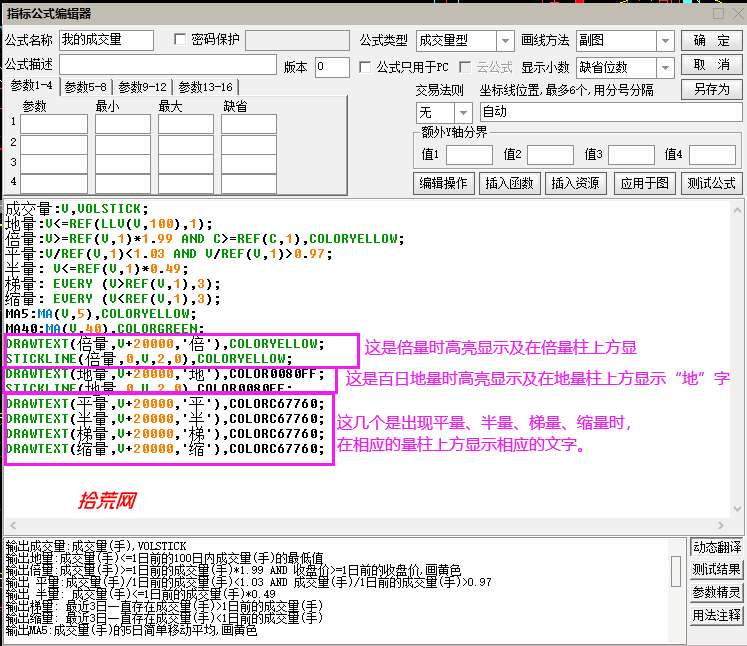Click the code line defining 半量
Screen dimensions: 747x646
pos(97,269)
